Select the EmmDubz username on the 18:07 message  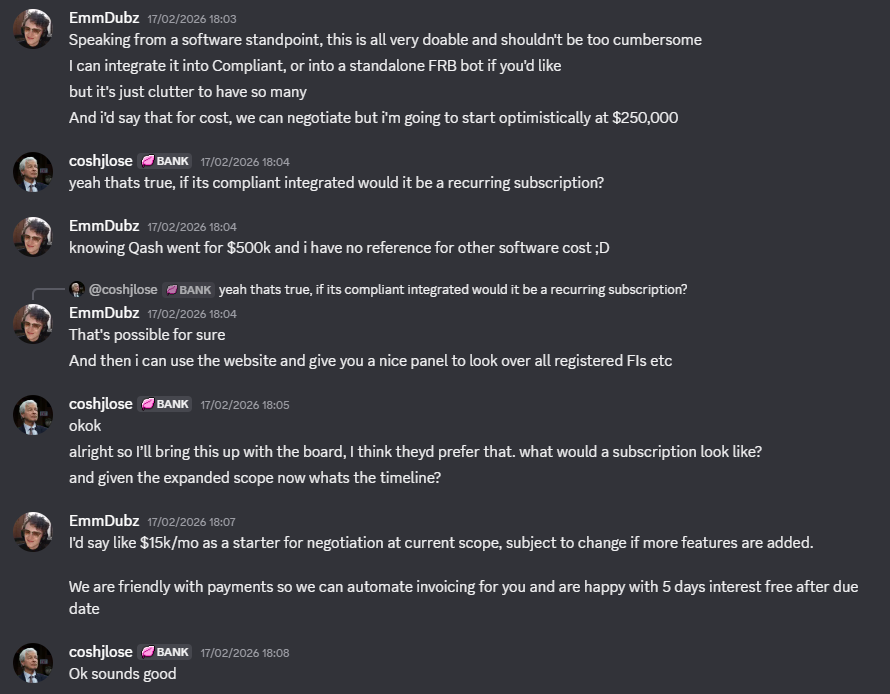point(102,520)
